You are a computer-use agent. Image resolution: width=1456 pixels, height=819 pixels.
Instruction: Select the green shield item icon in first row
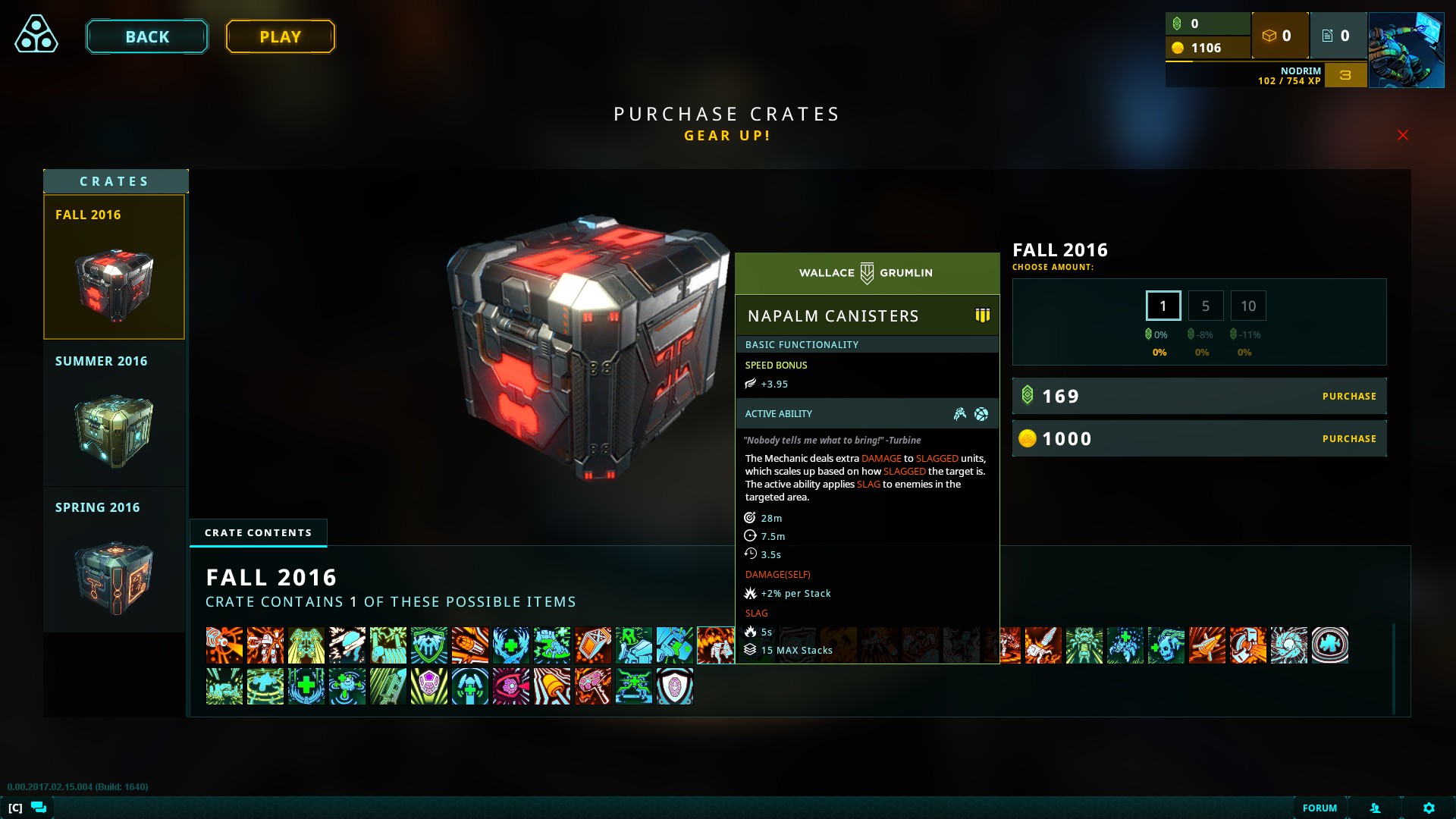(x=429, y=645)
